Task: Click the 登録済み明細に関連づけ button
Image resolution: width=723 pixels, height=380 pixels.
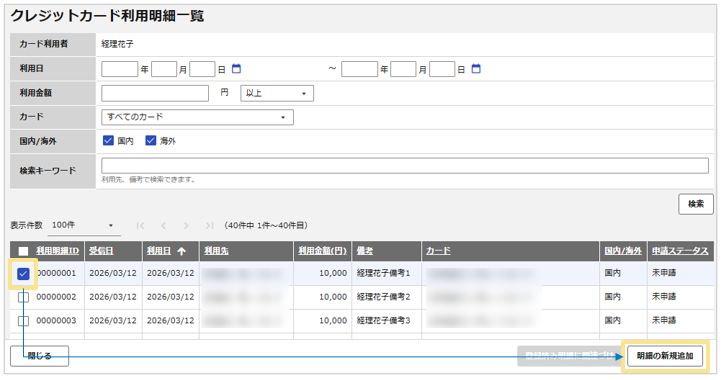Action: [570, 356]
